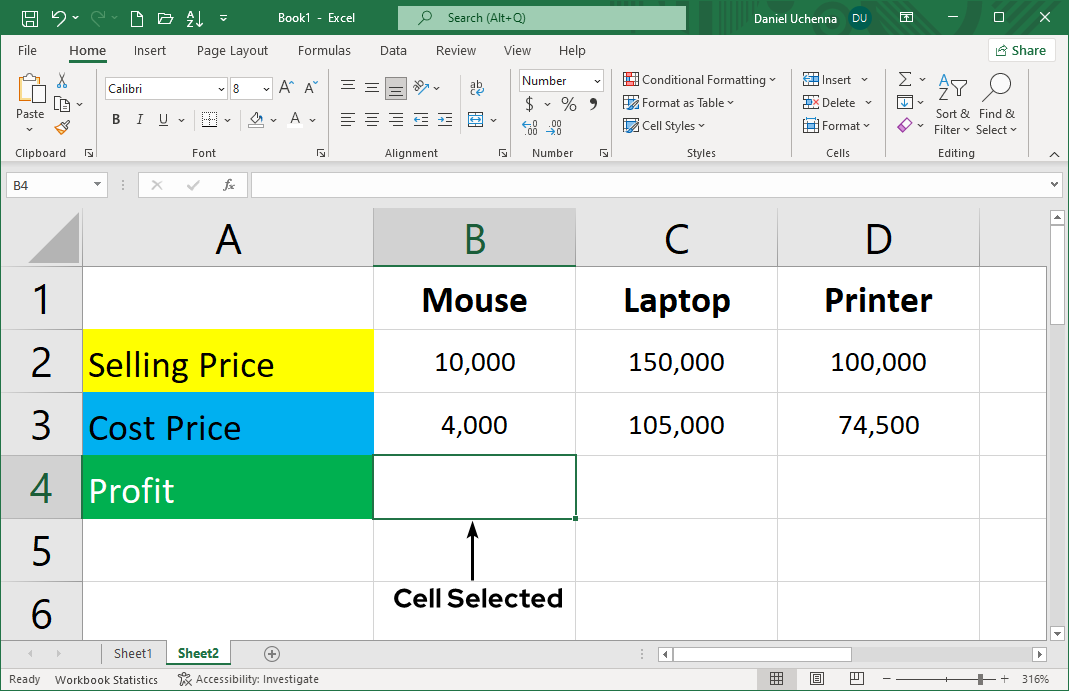Click the Format as Table option
This screenshot has width=1069, height=691.
click(678, 102)
